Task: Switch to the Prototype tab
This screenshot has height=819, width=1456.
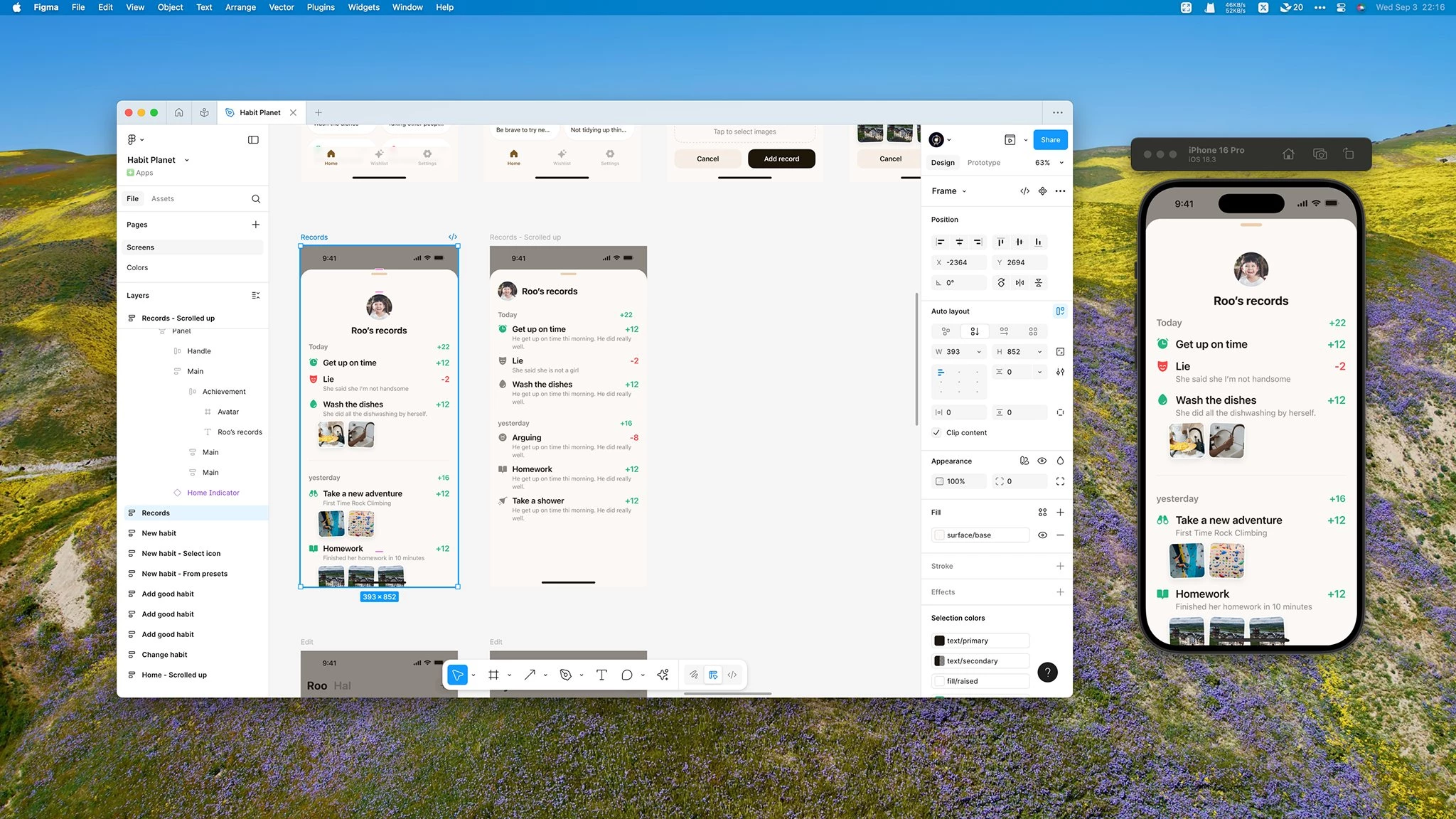Action: (x=983, y=163)
